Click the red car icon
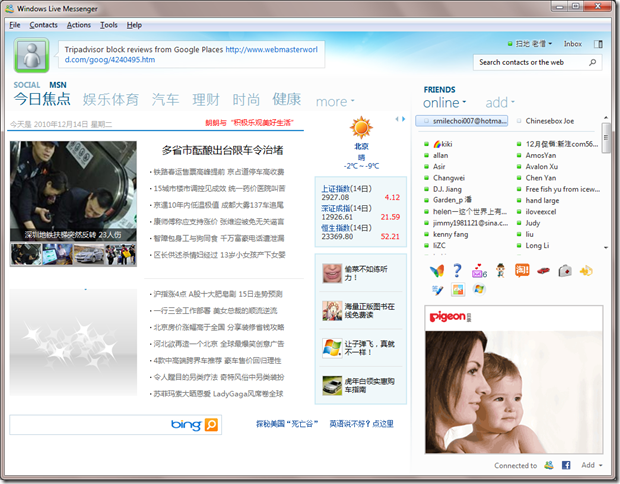 point(543,270)
